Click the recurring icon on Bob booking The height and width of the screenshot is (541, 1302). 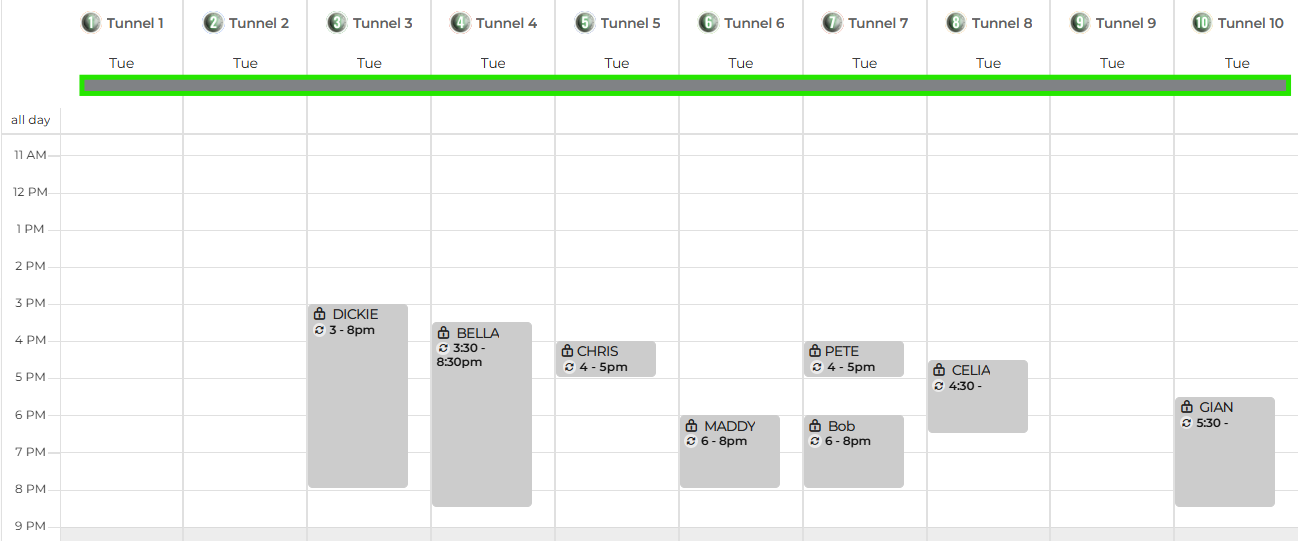pyautogui.click(x=815, y=441)
